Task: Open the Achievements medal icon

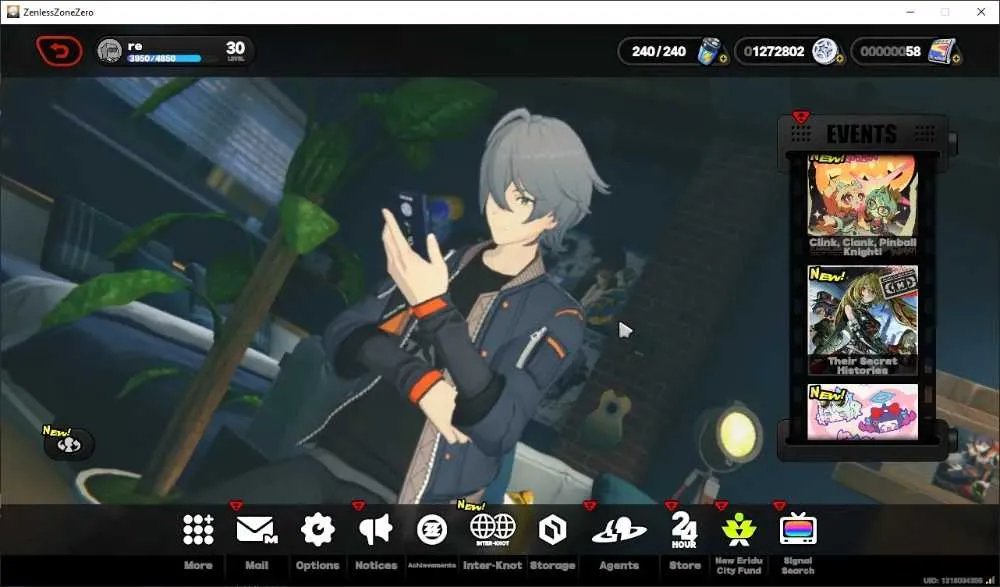Action: (432, 530)
